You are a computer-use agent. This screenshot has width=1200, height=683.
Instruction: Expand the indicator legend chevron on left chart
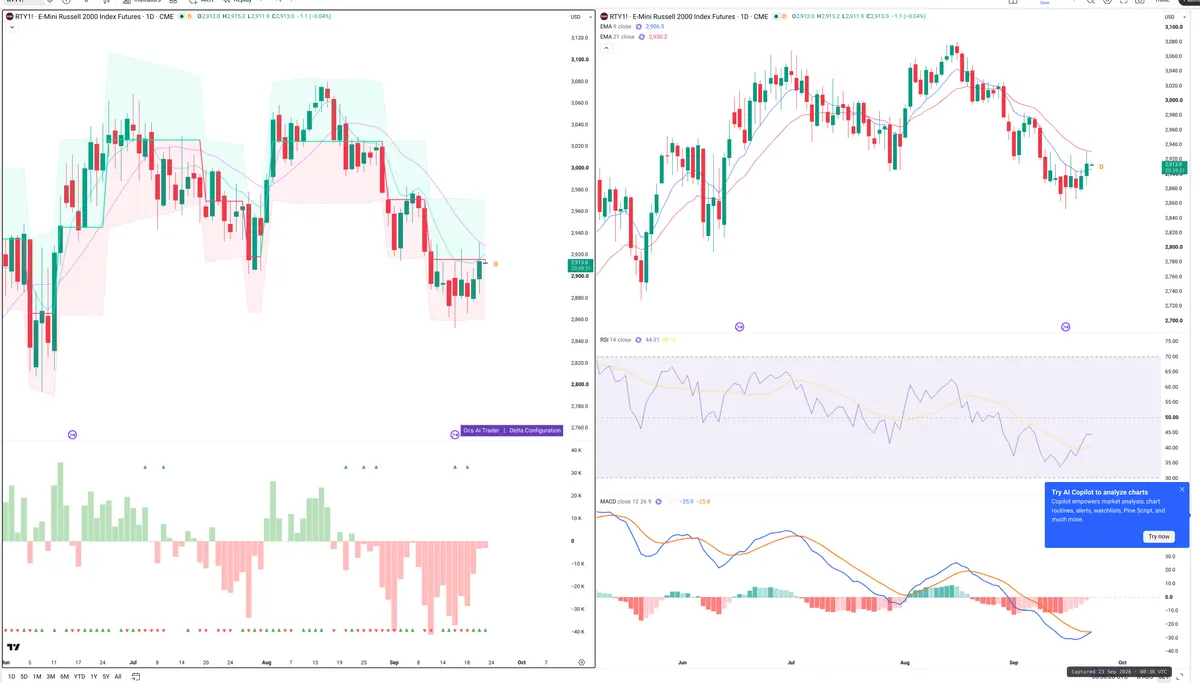click(11, 27)
